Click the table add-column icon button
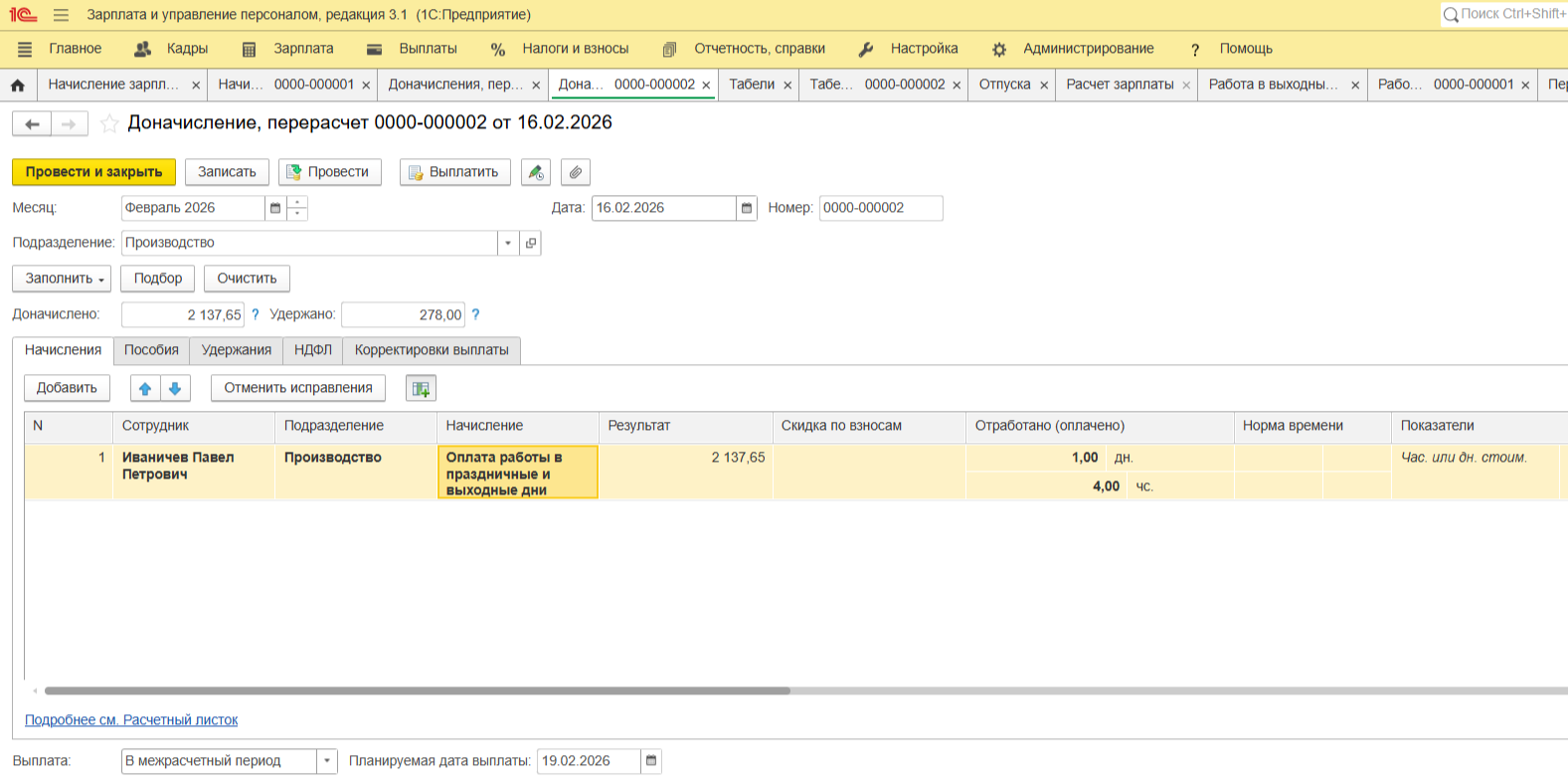The height and width of the screenshot is (784, 1568). pos(421,388)
